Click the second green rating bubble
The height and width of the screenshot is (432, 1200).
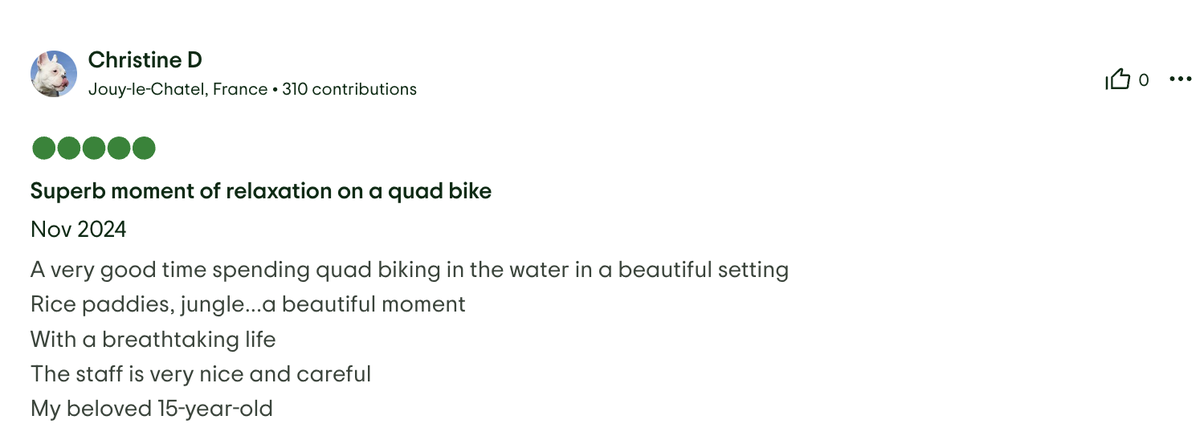click(69, 148)
